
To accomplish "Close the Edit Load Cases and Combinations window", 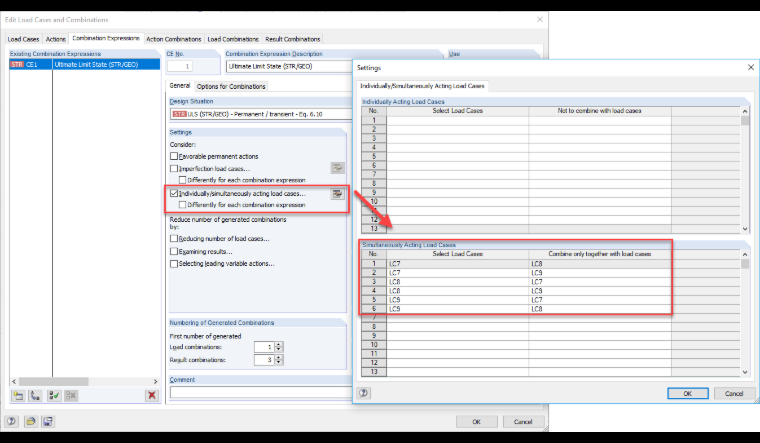I will pos(539,19).
